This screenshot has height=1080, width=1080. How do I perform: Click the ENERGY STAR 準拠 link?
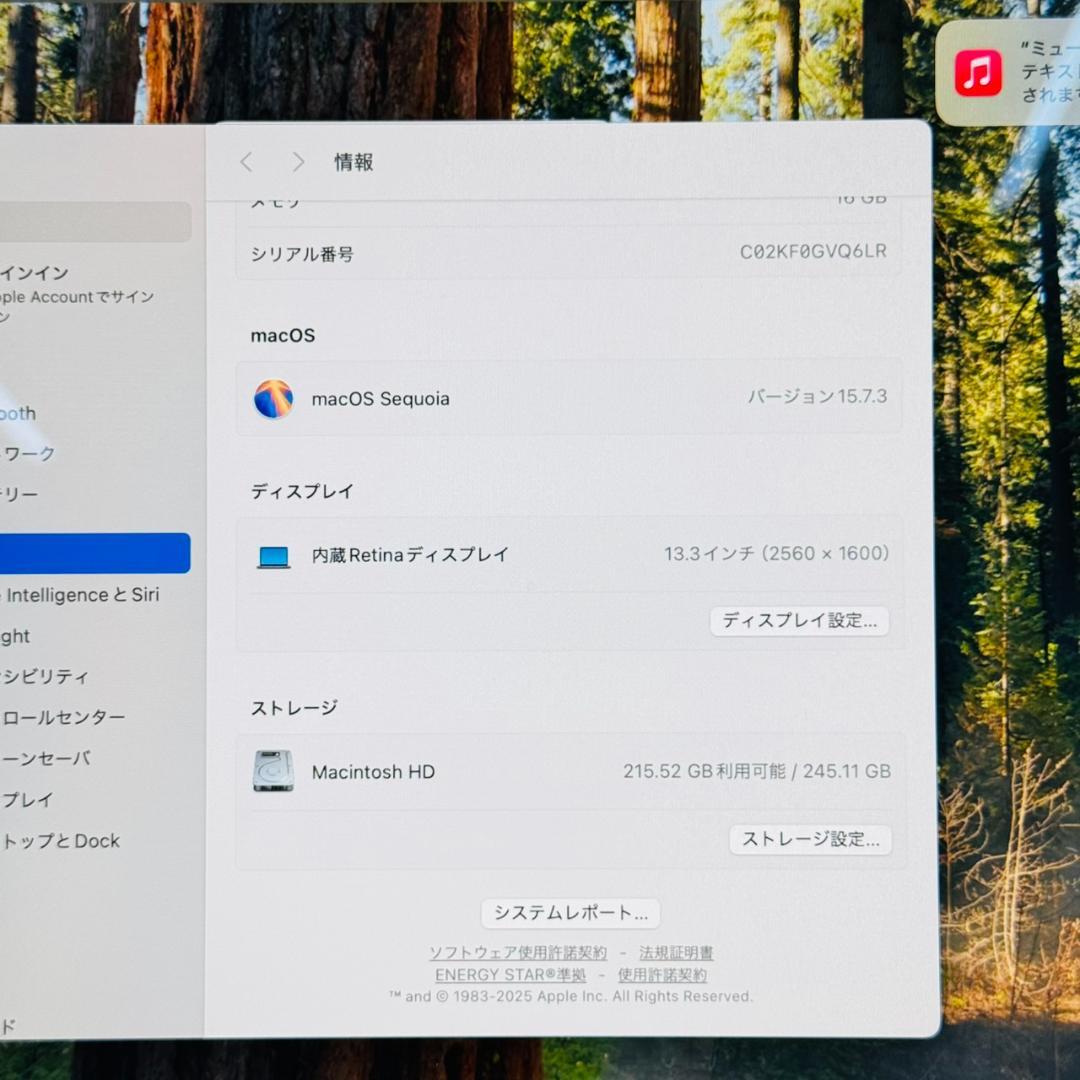pos(510,975)
